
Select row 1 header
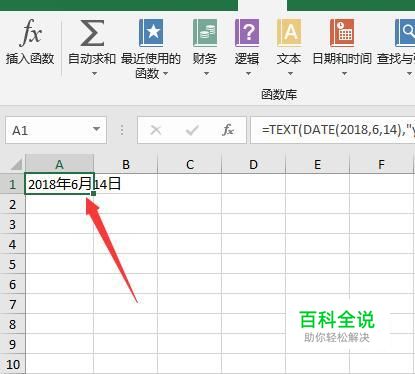tap(12, 184)
